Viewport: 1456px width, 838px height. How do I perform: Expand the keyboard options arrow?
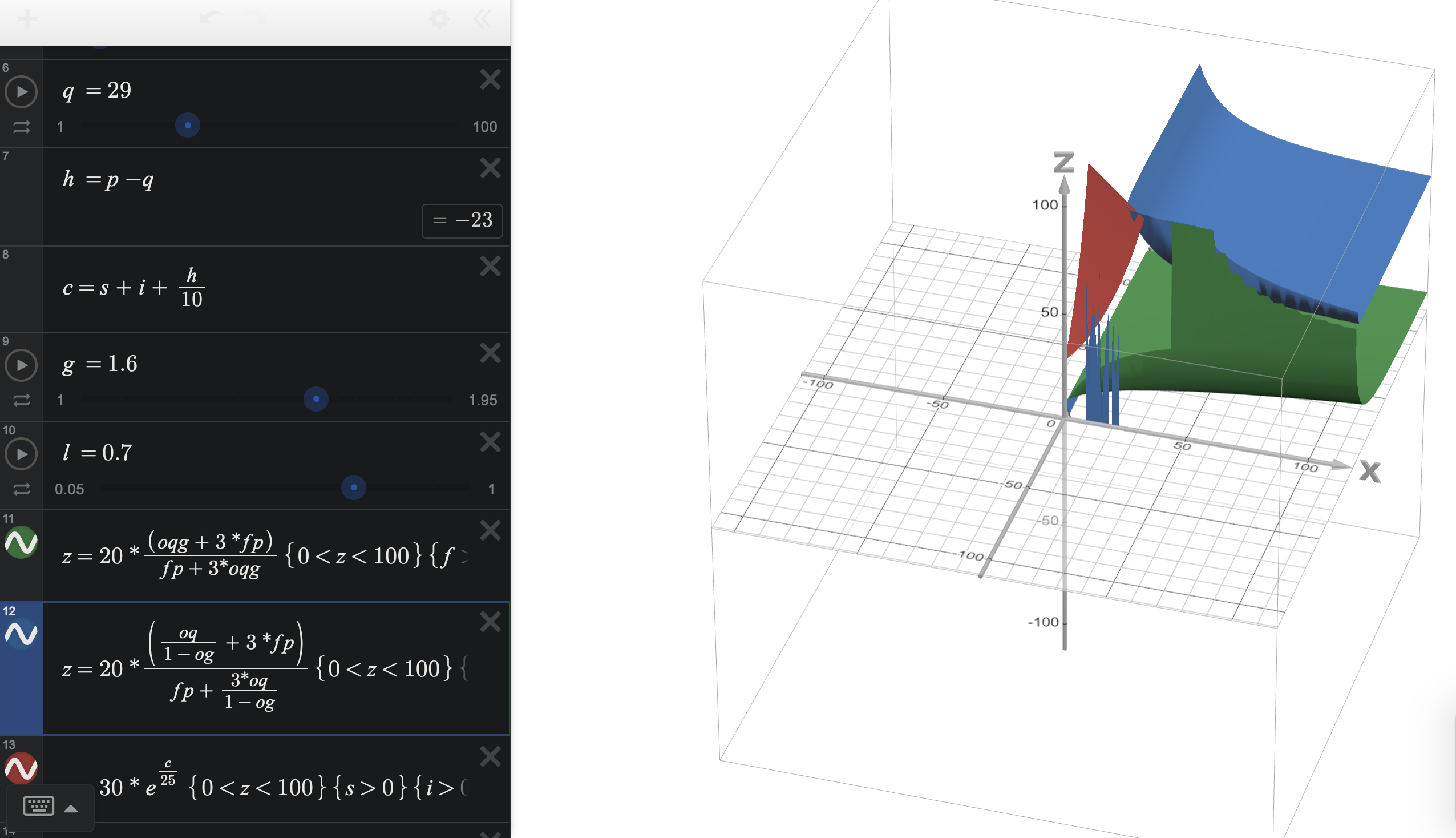[x=71, y=809]
